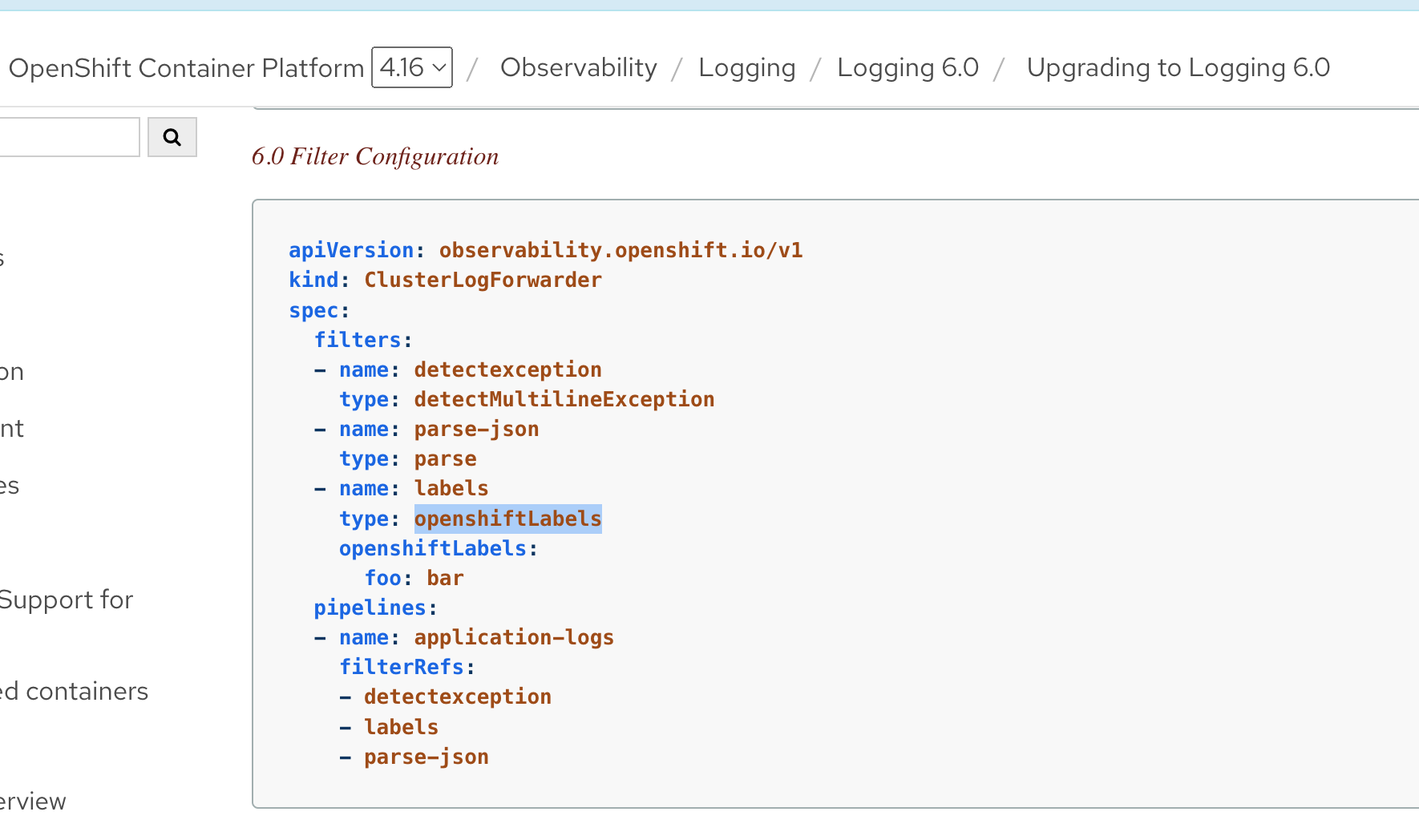Open OpenShift Container Platform breadcrumb link
Viewport: 1419px width, 840px height.
[186, 68]
